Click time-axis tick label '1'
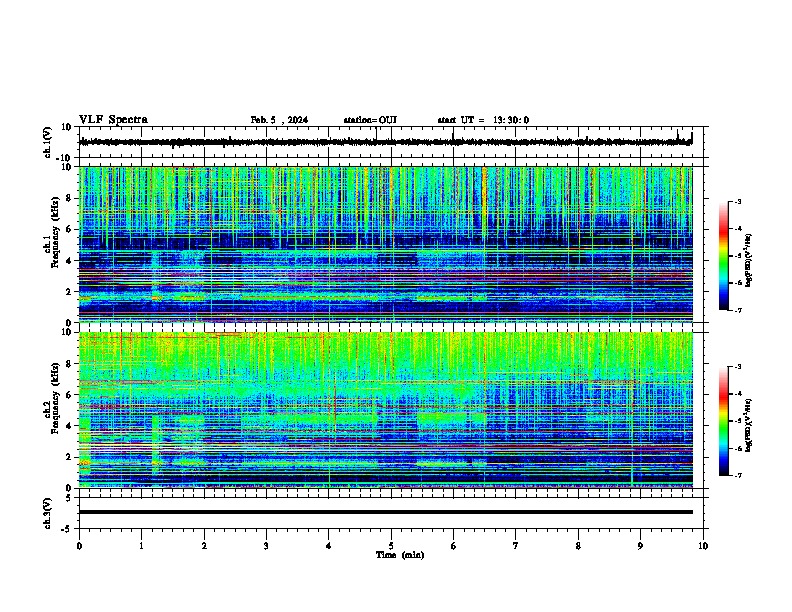Image resolution: width=792 pixels, height=612 pixels. (x=141, y=546)
